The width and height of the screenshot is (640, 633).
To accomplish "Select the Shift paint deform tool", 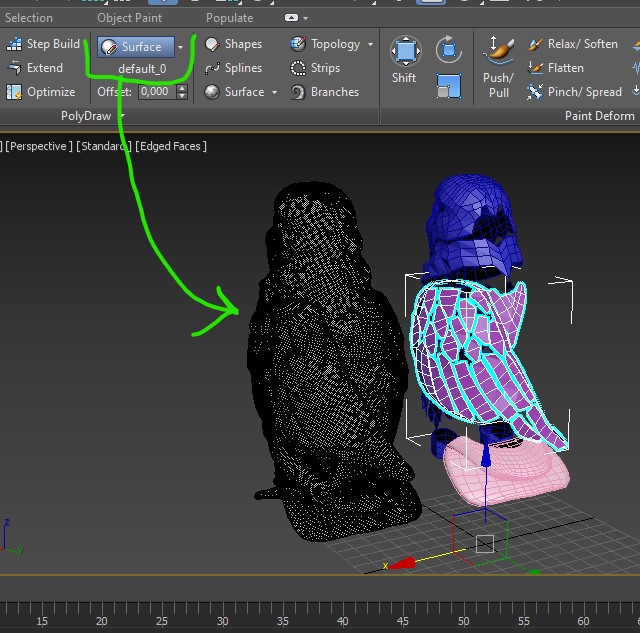I will coord(404,60).
